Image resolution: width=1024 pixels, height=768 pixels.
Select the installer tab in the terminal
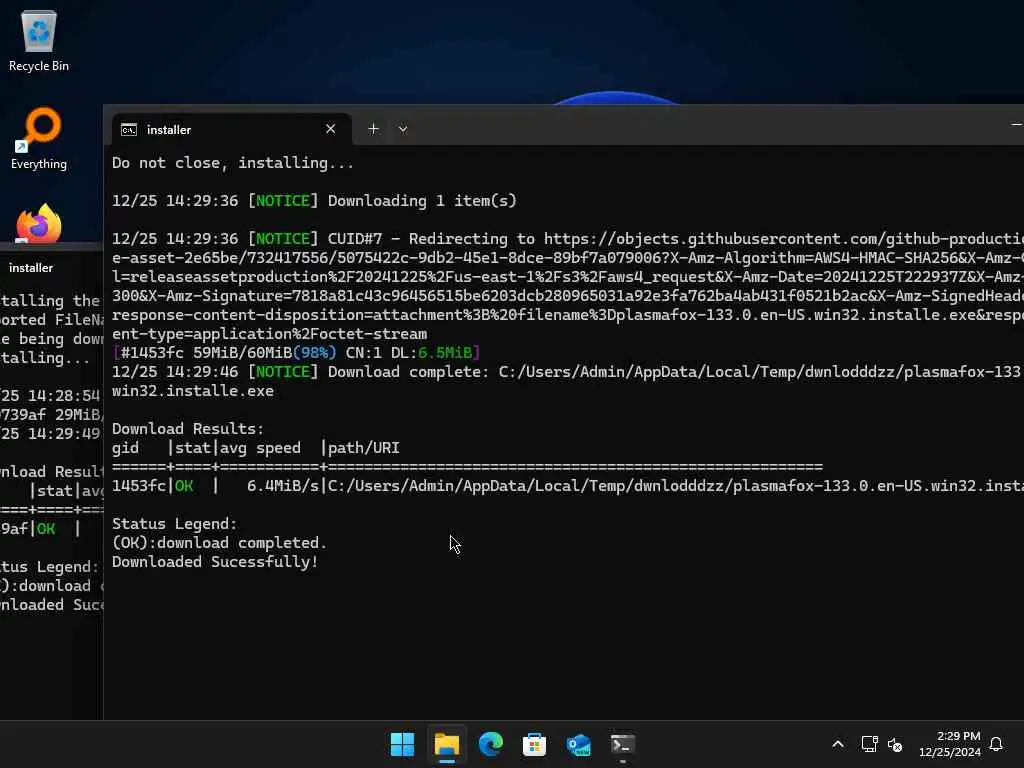[x=230, y=129]
